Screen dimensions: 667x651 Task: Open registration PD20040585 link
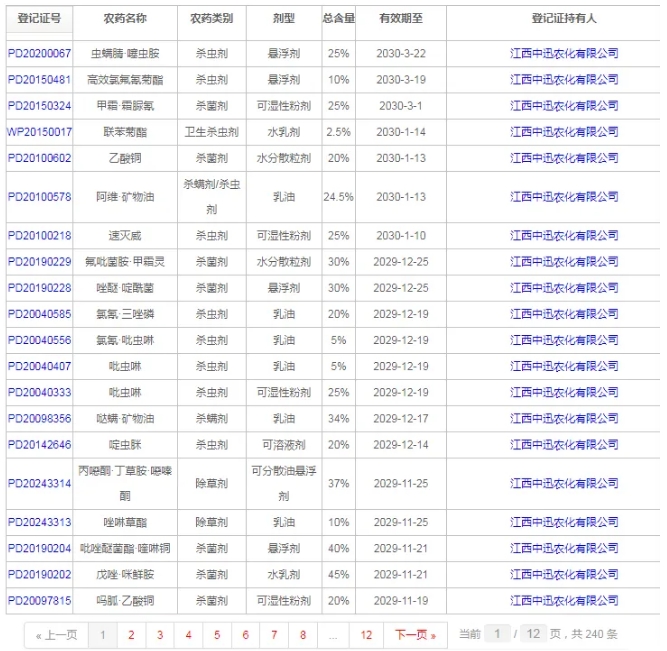point(40,314)
